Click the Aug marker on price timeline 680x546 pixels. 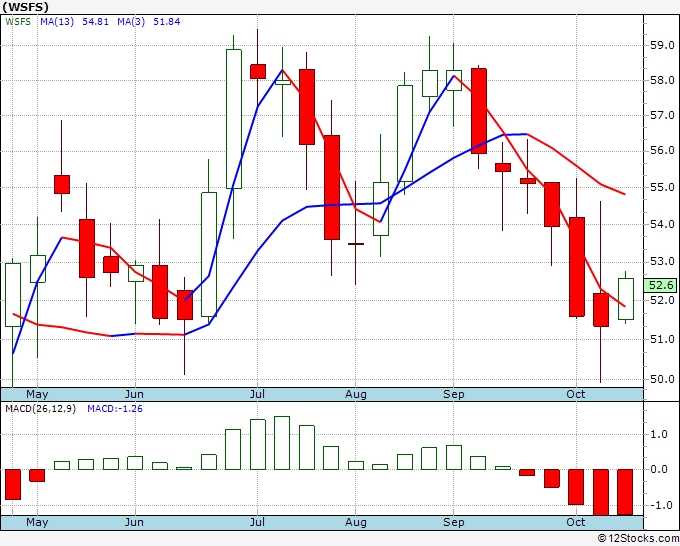356,394
